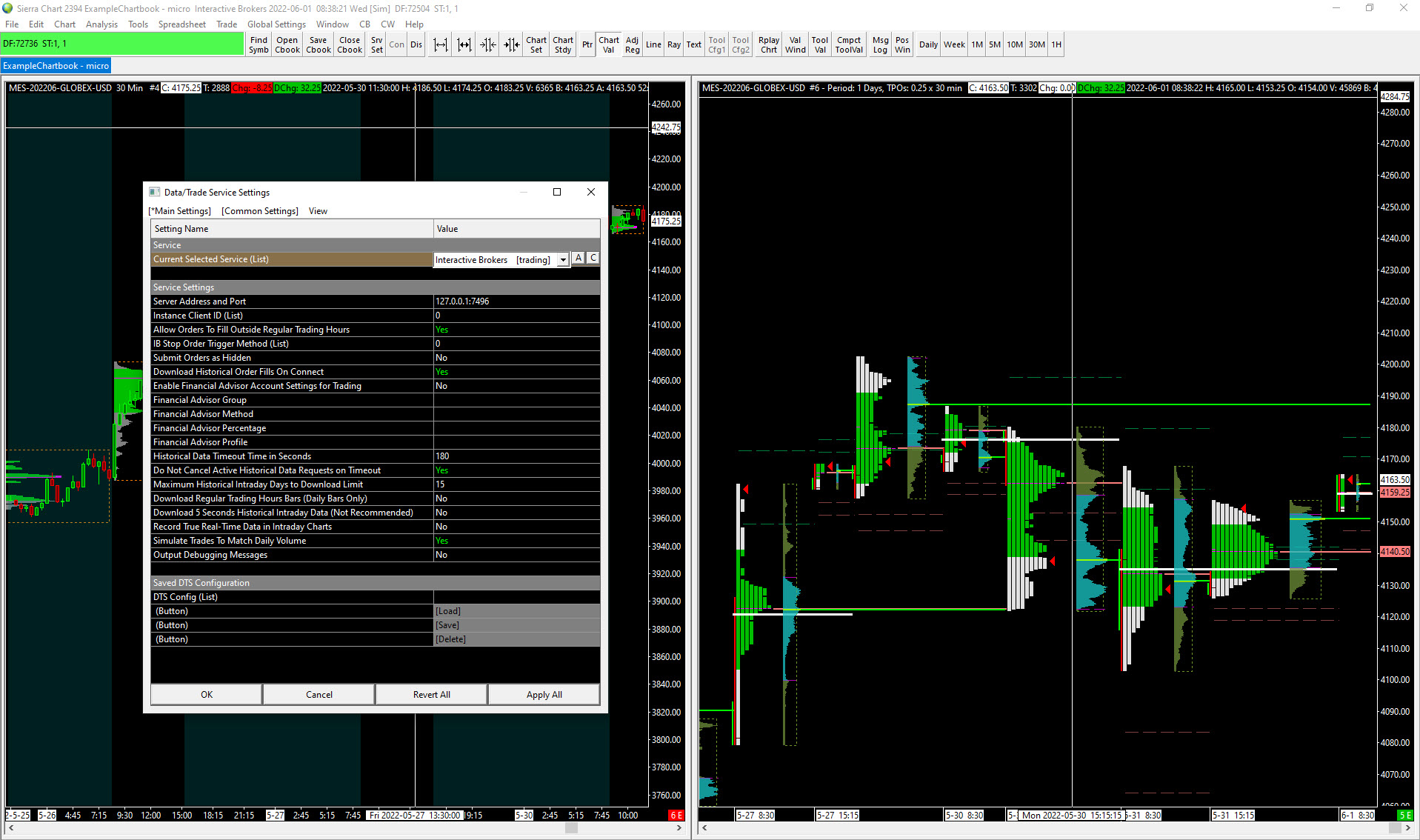The width and height of the screenshot is (1420, 840).
Task: Toggle the Chart Val tool
Action: pos(609,45)
